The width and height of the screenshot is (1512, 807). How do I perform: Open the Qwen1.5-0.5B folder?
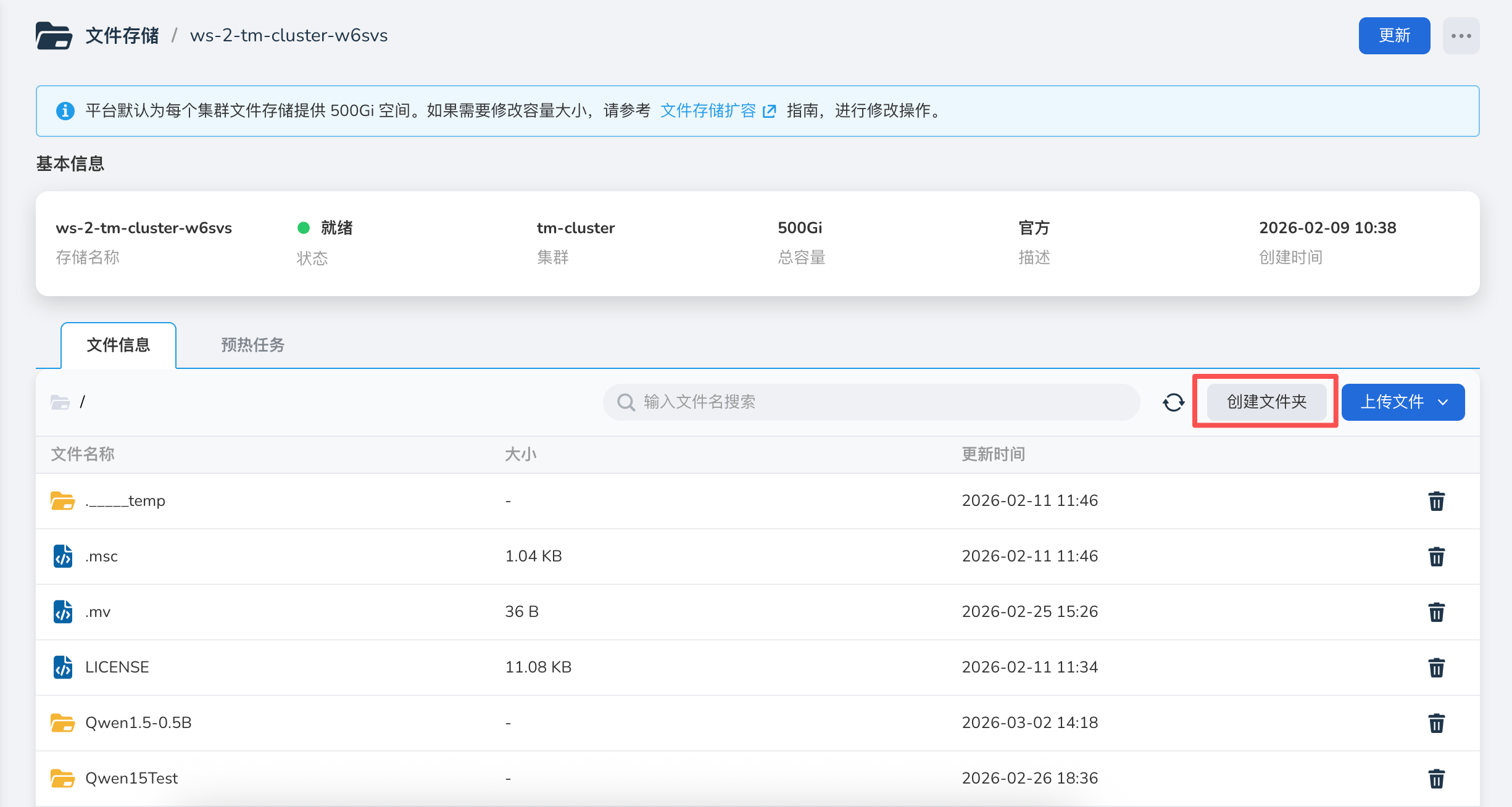(x=138, y=722)
